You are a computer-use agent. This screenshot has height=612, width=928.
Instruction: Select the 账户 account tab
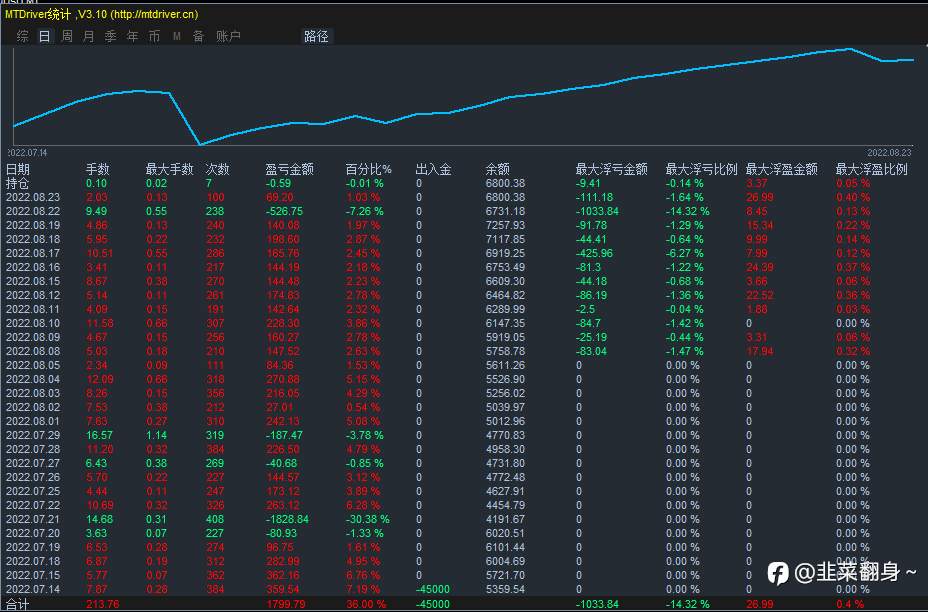click(228, 36)
